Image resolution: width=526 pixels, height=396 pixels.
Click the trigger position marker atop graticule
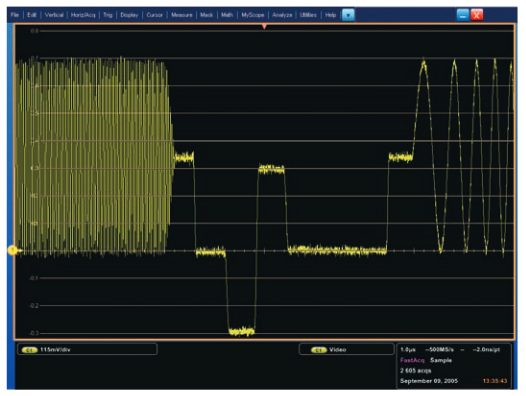click(264, 26)
